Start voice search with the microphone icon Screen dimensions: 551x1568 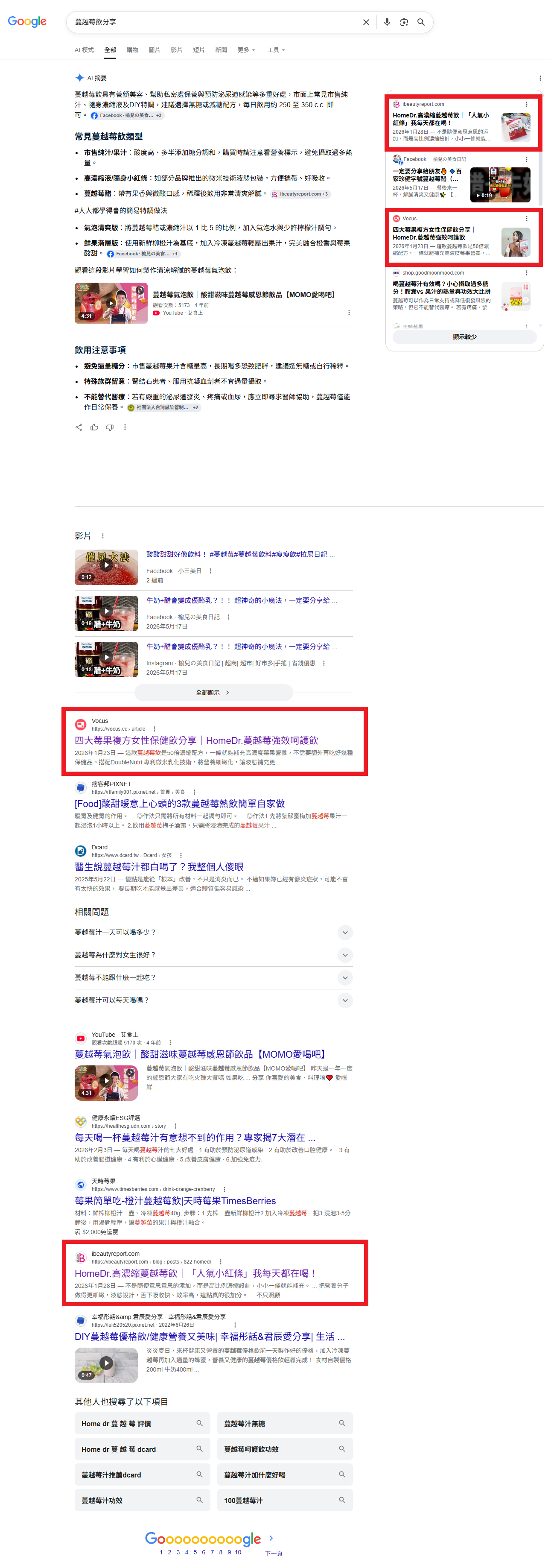[387, 23]
